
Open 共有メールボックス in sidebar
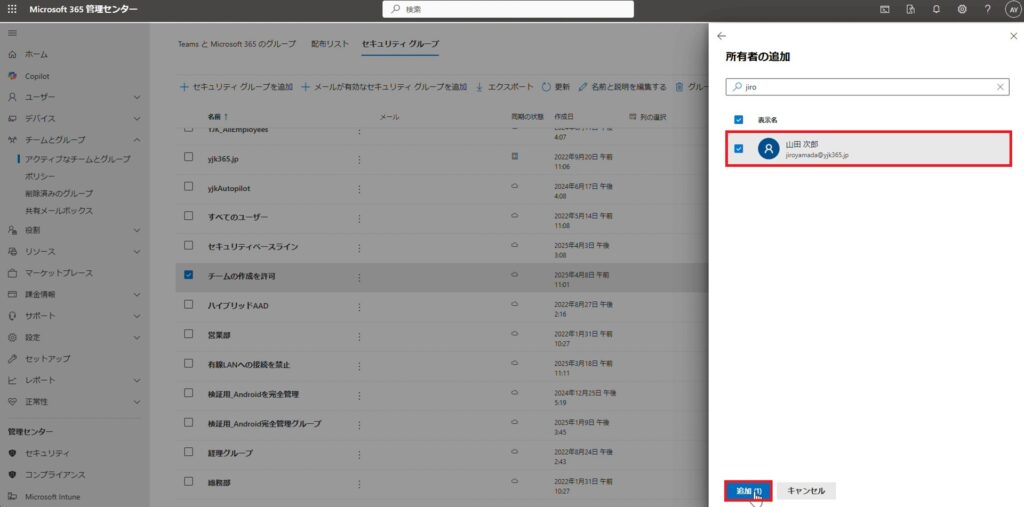pyautogui.click(x=59, y=211)
